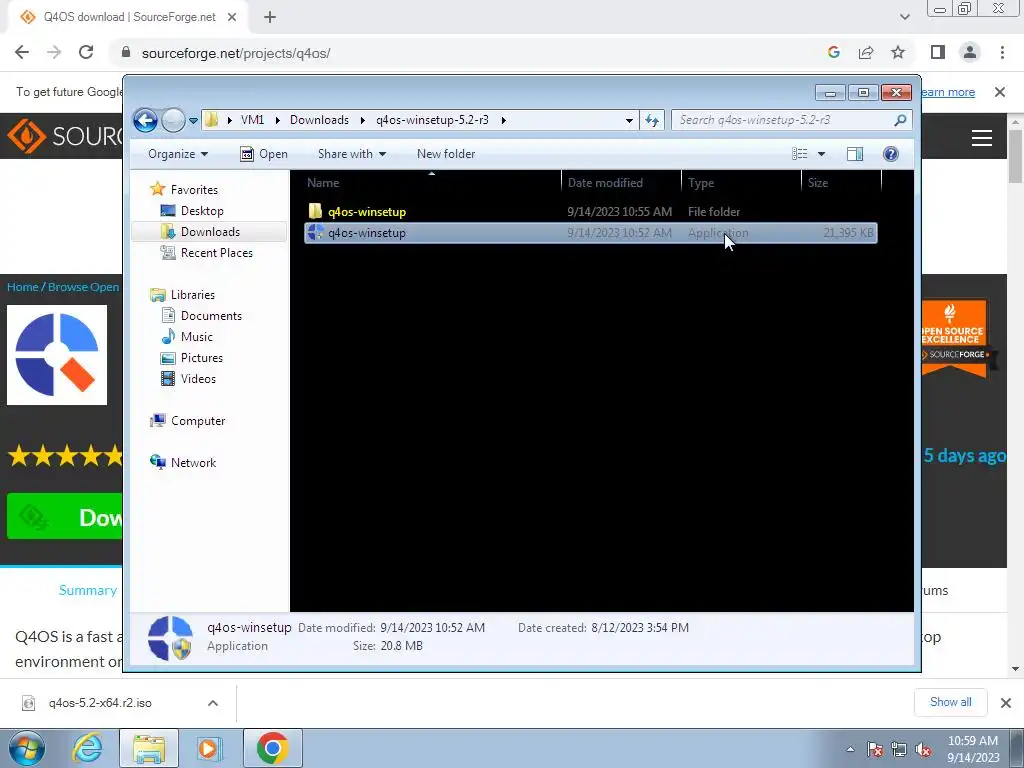Viewport: 1024px width, 768px height.
Task: Open the Documents library
Action: pyautogui.click(x=211, y=315)
